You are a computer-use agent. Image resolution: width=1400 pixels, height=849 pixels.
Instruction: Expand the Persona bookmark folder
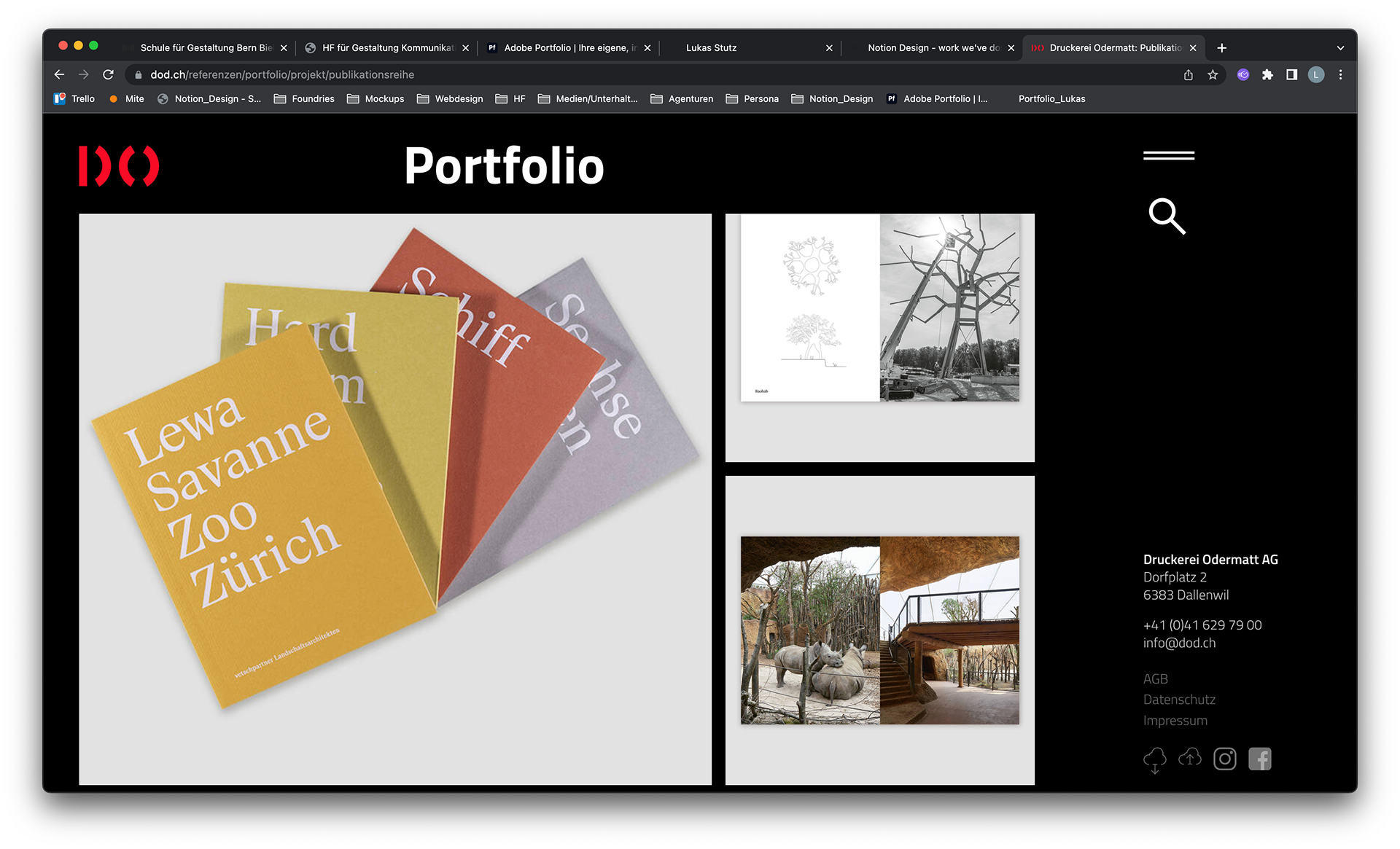[752, 99]
